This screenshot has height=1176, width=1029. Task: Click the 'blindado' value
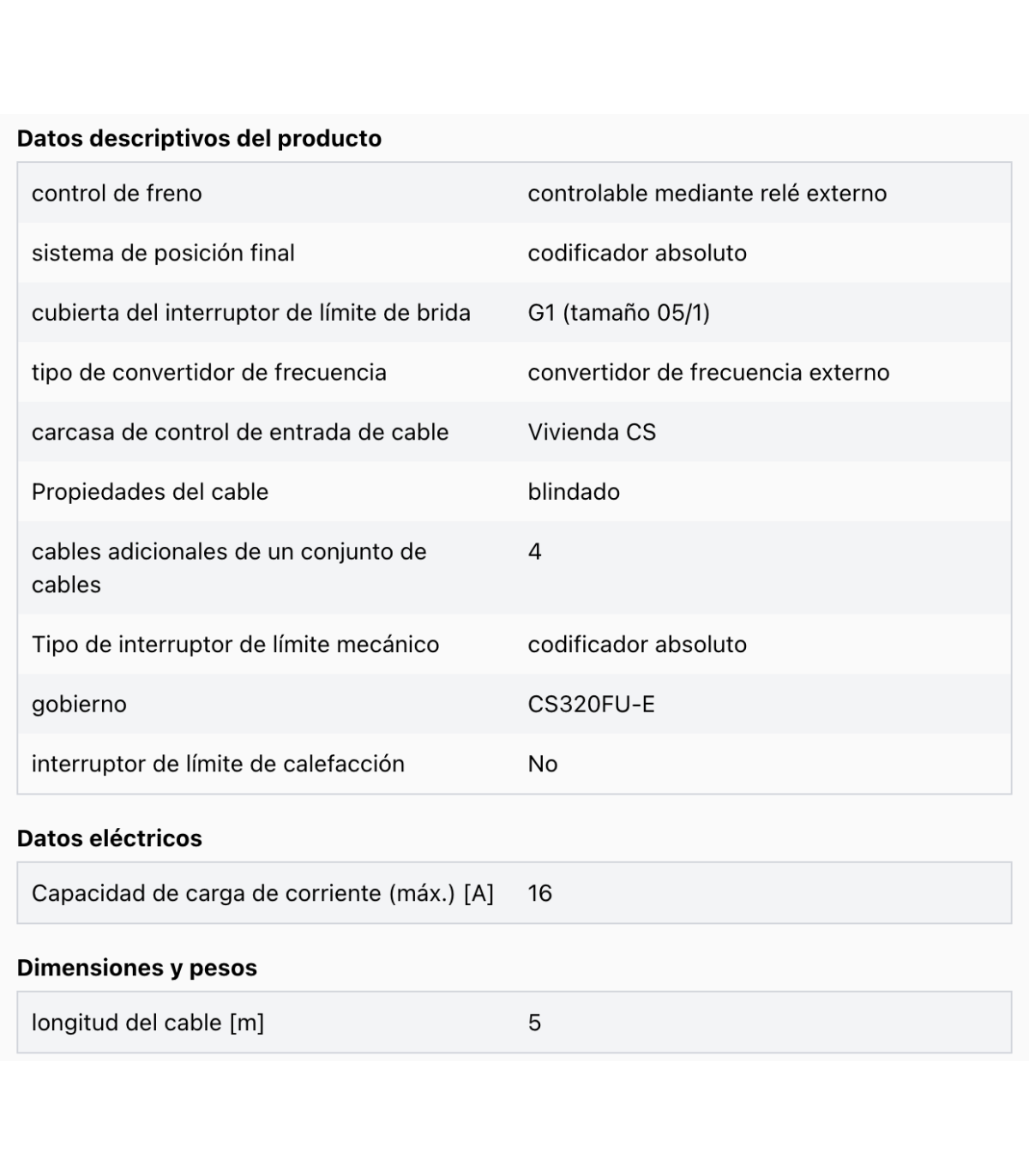pos(574,492)
